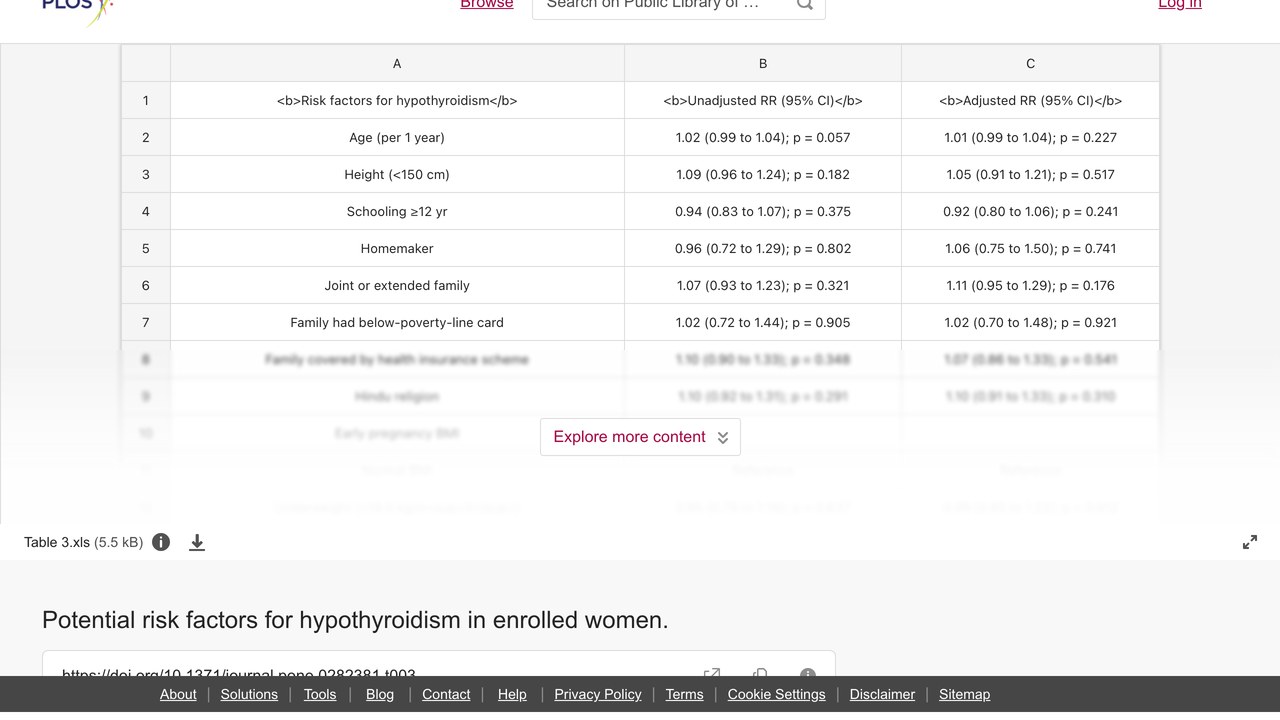The height and width of the screenshot is (720, 1280).
Task: Click the 'Joint or extended family' cell
Action: pos(397,285)
